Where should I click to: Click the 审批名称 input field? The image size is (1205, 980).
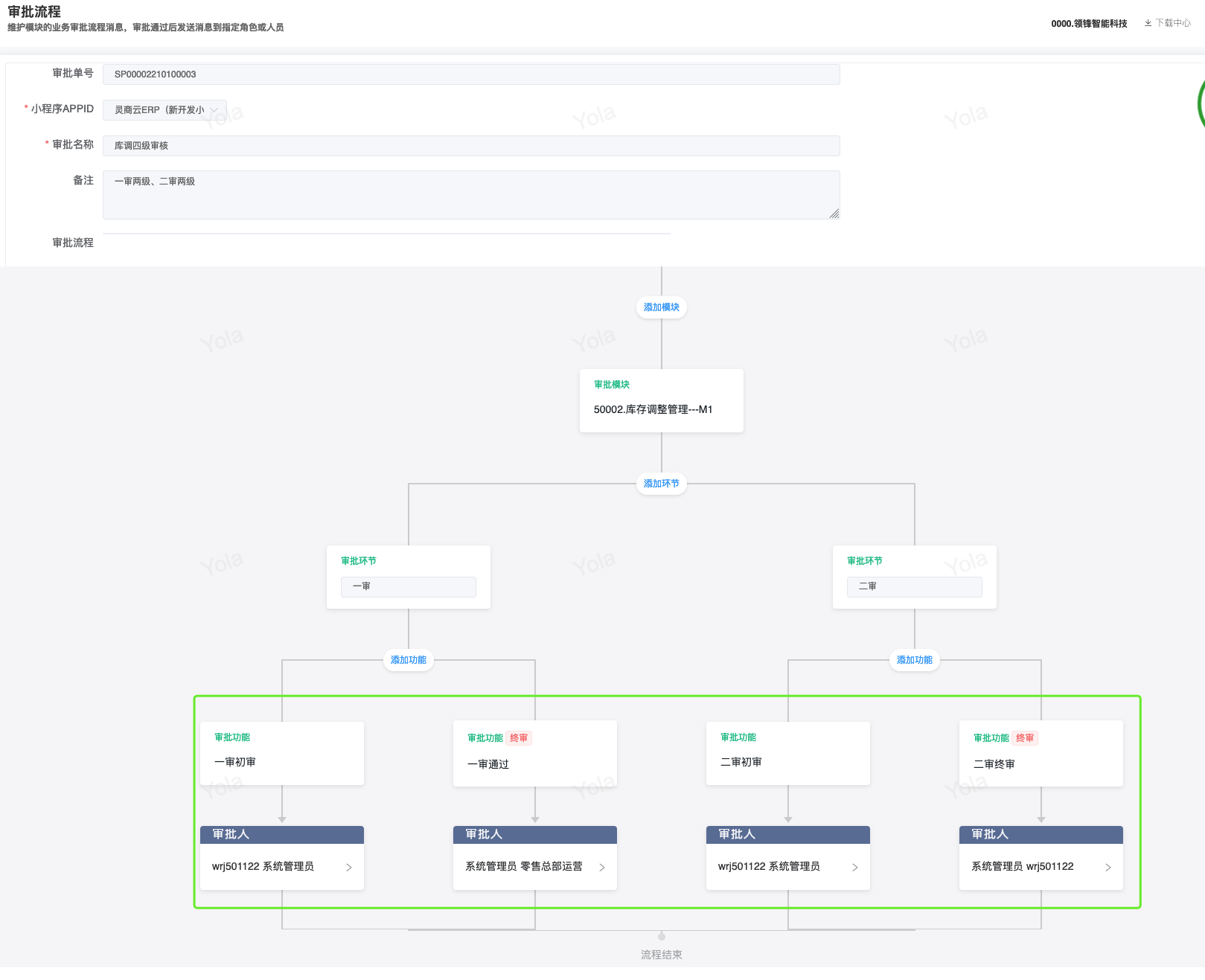(x=470, y=146)
